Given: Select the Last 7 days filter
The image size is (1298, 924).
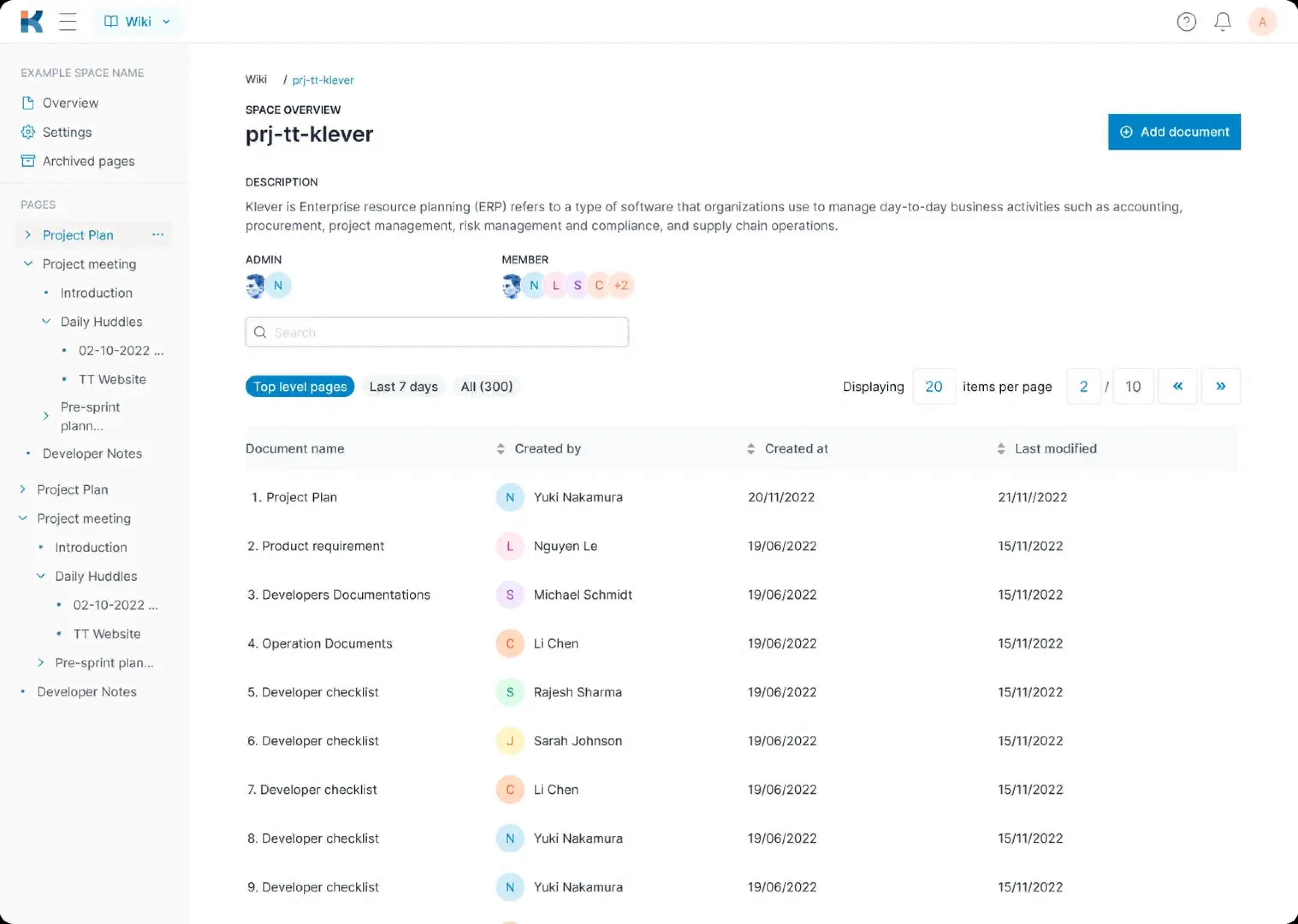Looking at the screenshot, I should click(x=403, y=386).
